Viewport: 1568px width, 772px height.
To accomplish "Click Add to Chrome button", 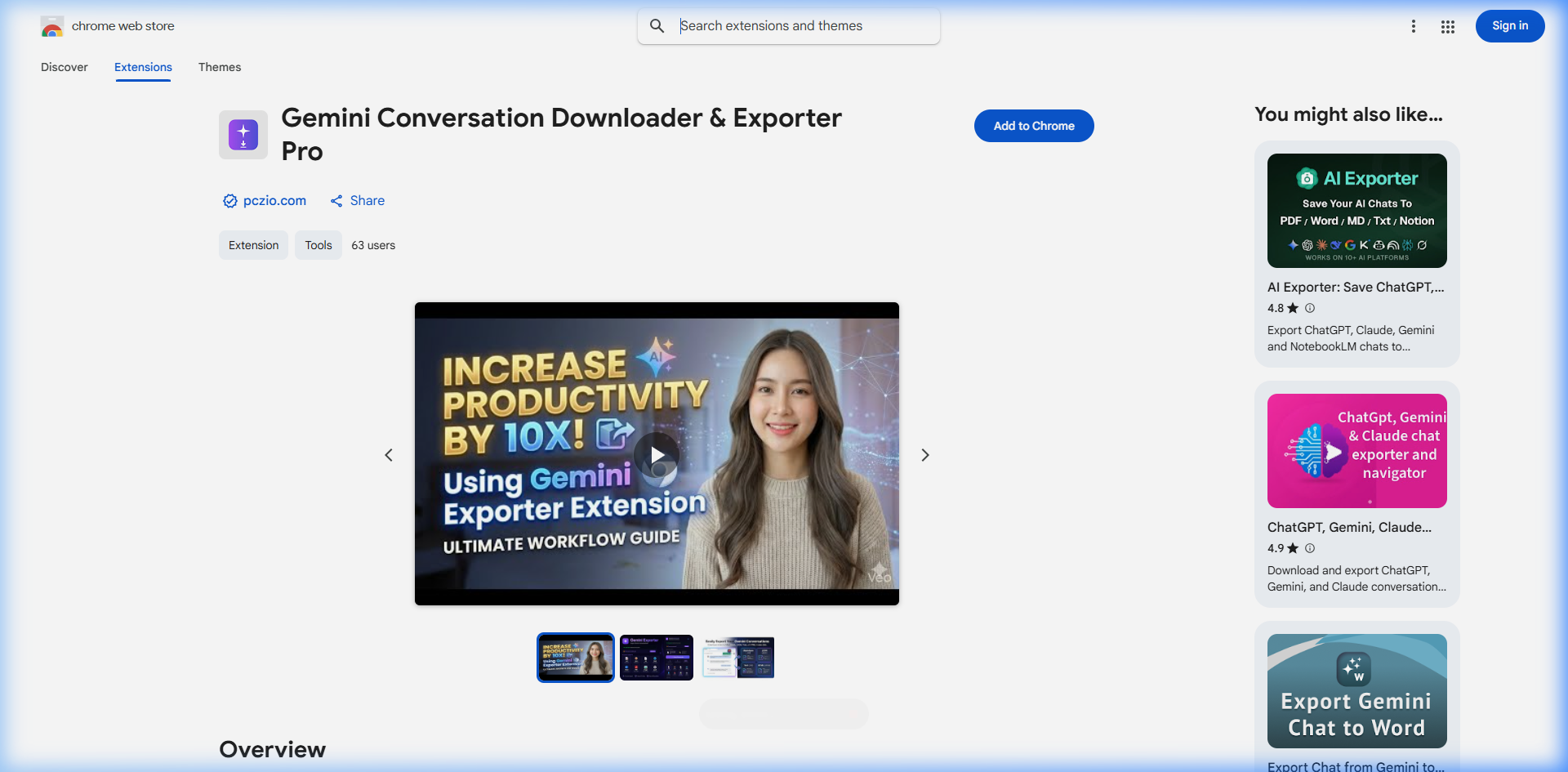I will [x=1034, y=126].
